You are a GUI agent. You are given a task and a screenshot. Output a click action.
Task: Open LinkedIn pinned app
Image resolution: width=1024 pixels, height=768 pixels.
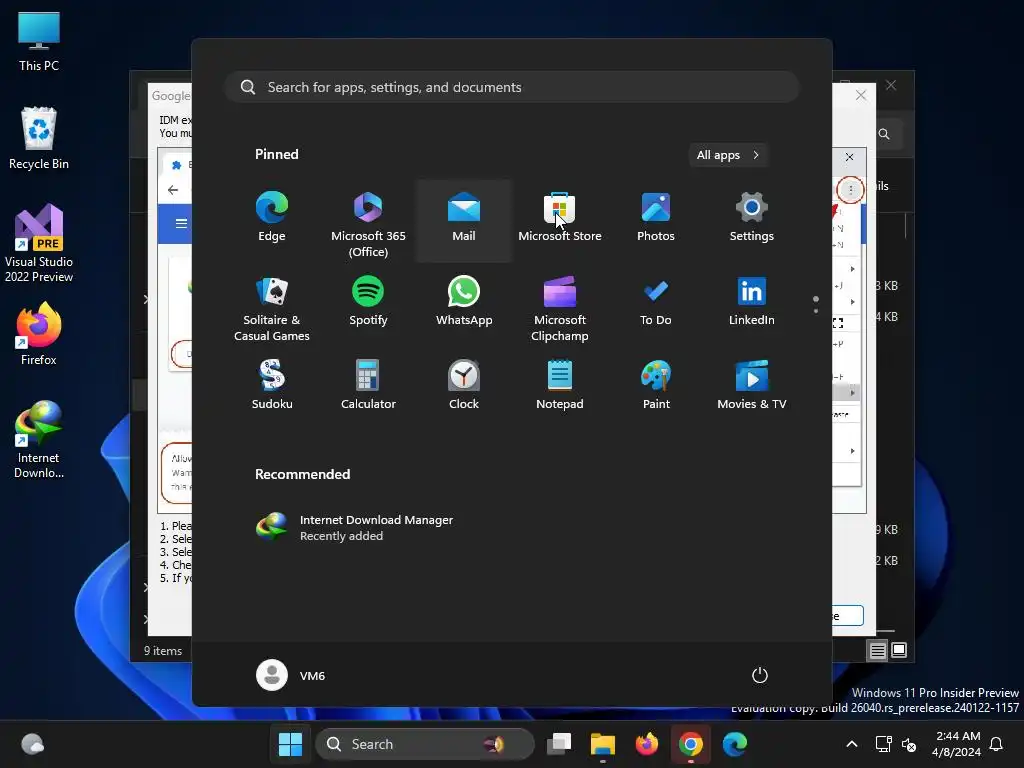tap(752, 302)
